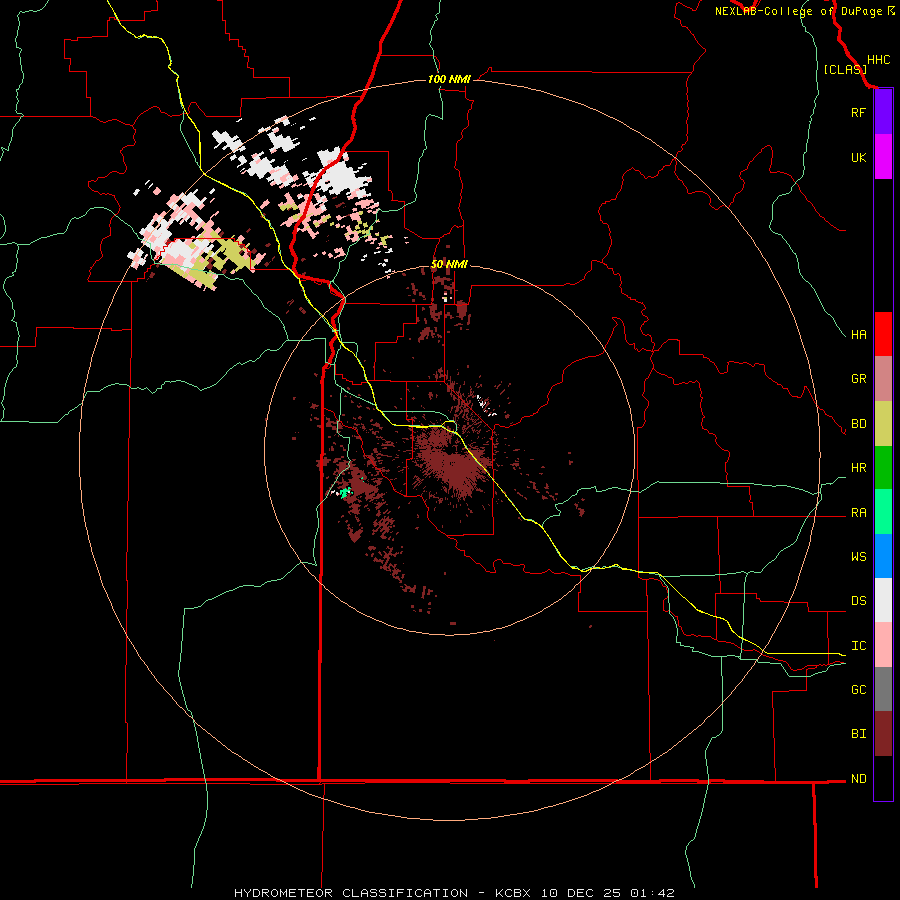The width and height of the screenshot is (900, 900).
Task: Click the 100 NMI range ring label
Action: tap(449, 79)
